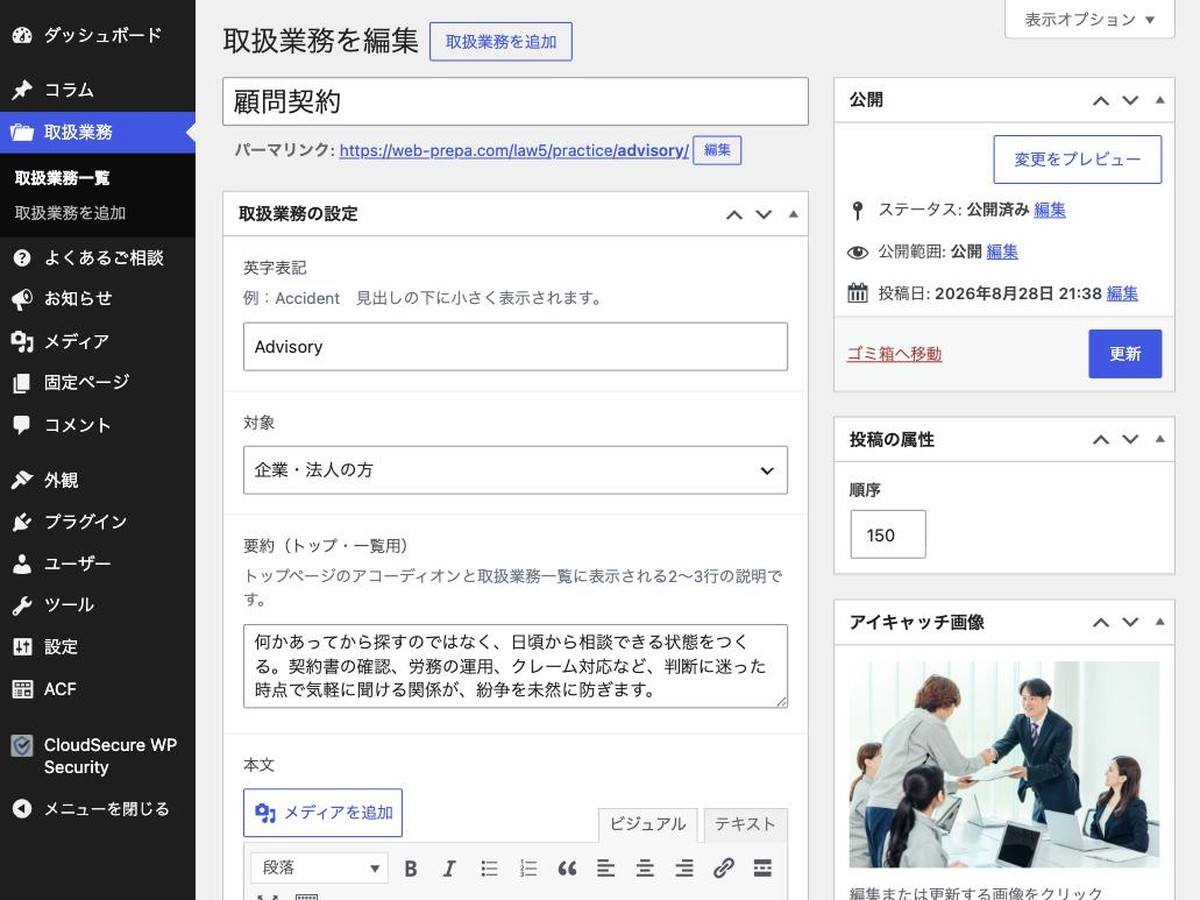The image size is (1200, 900).
Task: Open 取扱業務を追加 submenu link
Action: coord(70,213)
